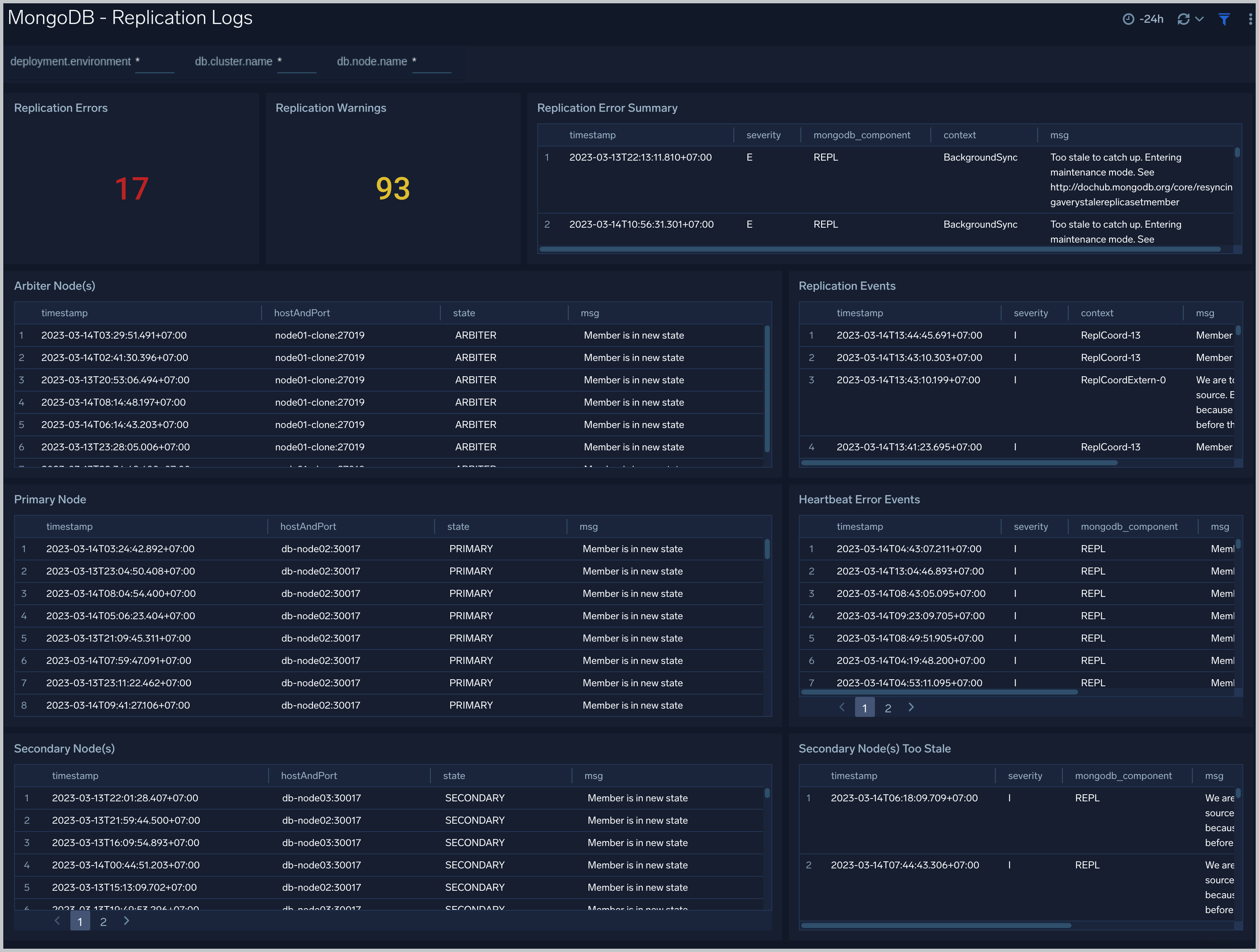
Task: Click the Replication Warnings value 93
Action: (393, 188)
